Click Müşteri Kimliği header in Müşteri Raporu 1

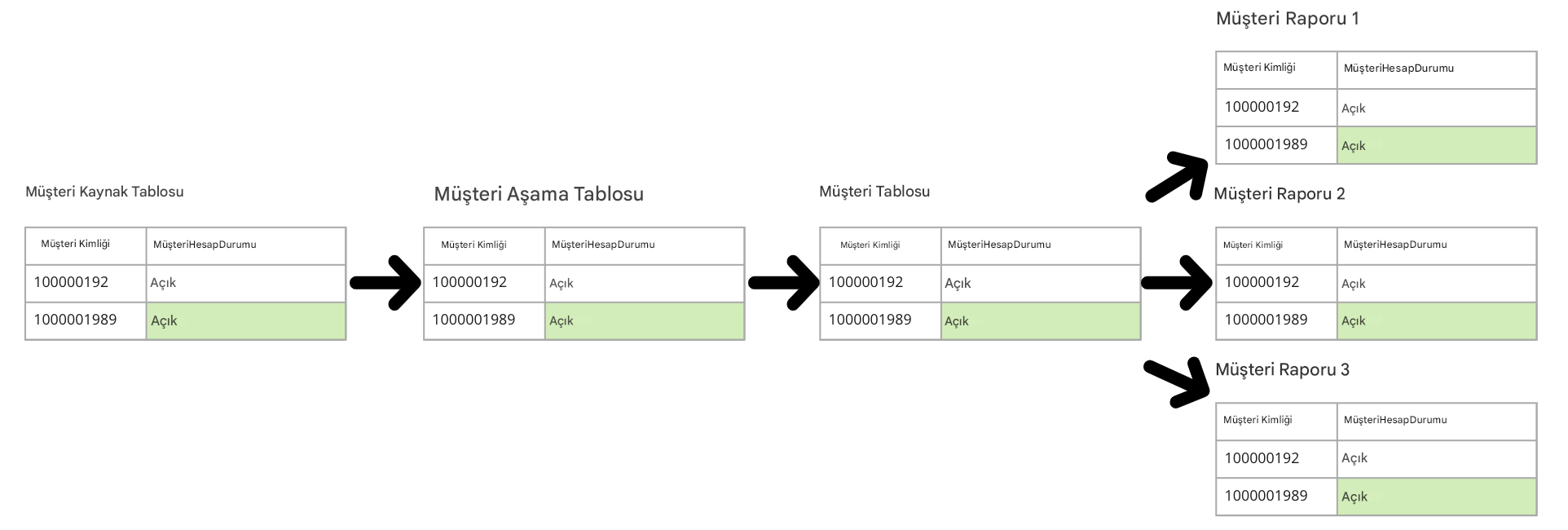(1259, 68)
